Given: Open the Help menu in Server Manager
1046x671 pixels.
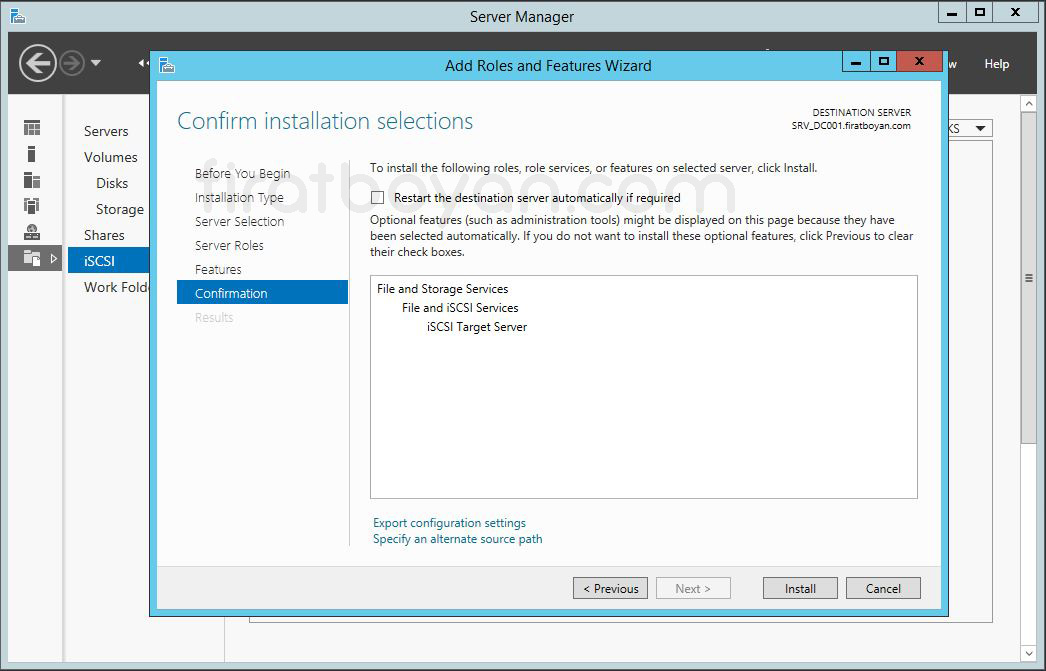Looking at the screenshot, I should (997, 64).
